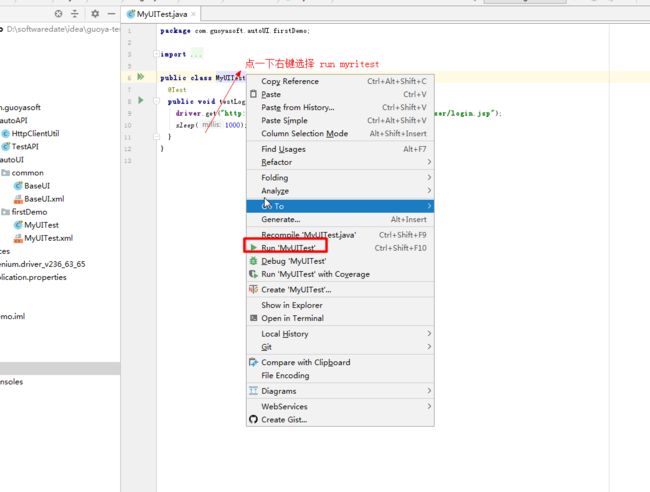Click the MyUITest.xml file icon
The image size is (650, 492).
coord(18,238)
